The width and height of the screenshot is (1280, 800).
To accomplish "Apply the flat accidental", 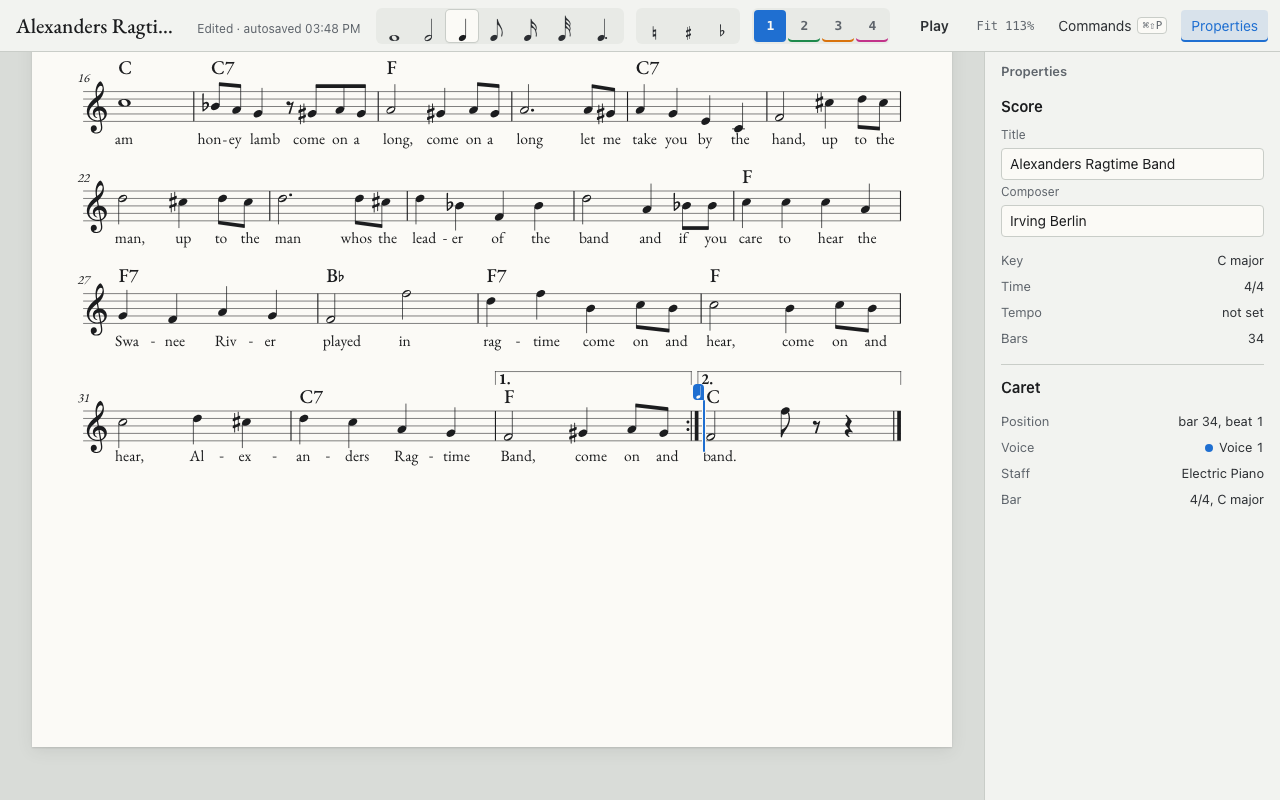I will click(x=722, y=27).
